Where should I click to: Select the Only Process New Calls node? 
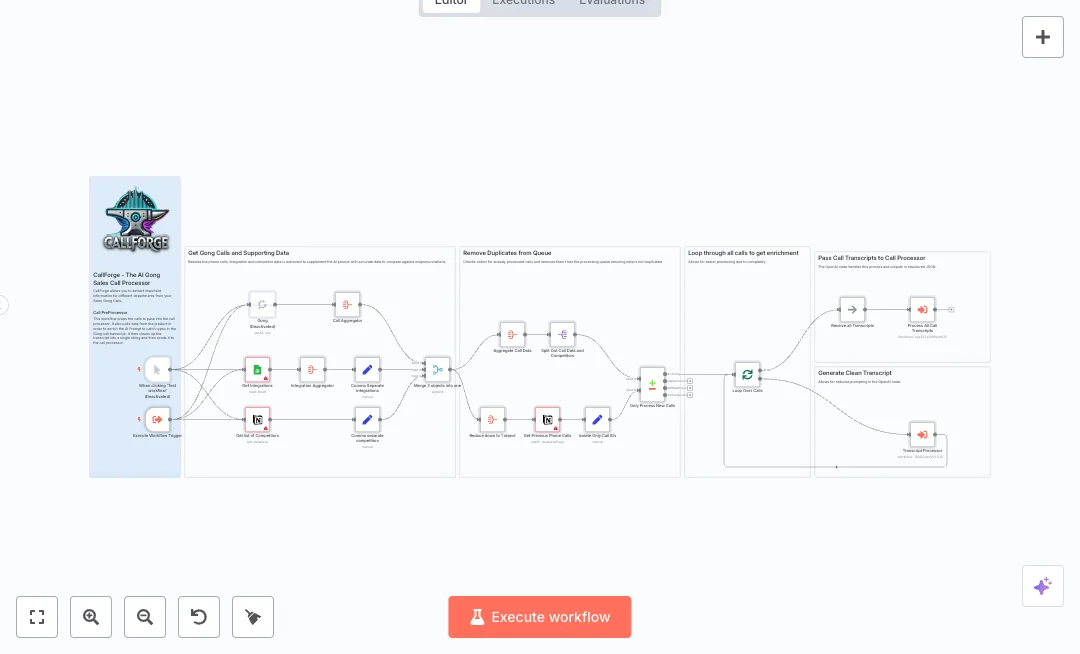(652, 383)
